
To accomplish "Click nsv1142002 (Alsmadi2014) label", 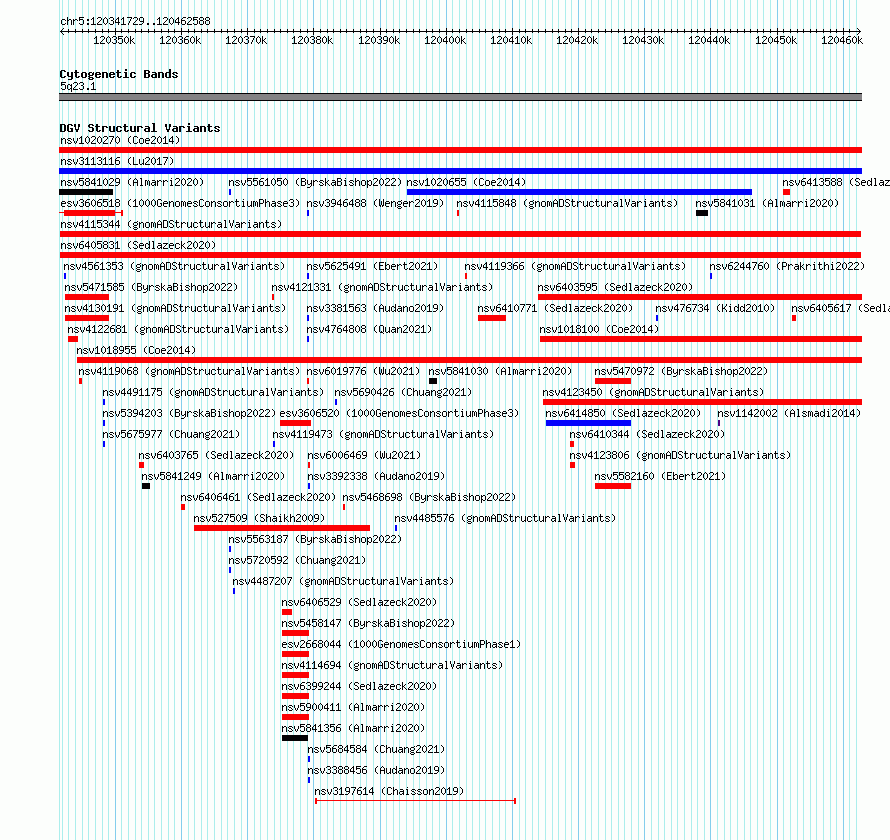I will pyautogui.click(x=790, y=413).
